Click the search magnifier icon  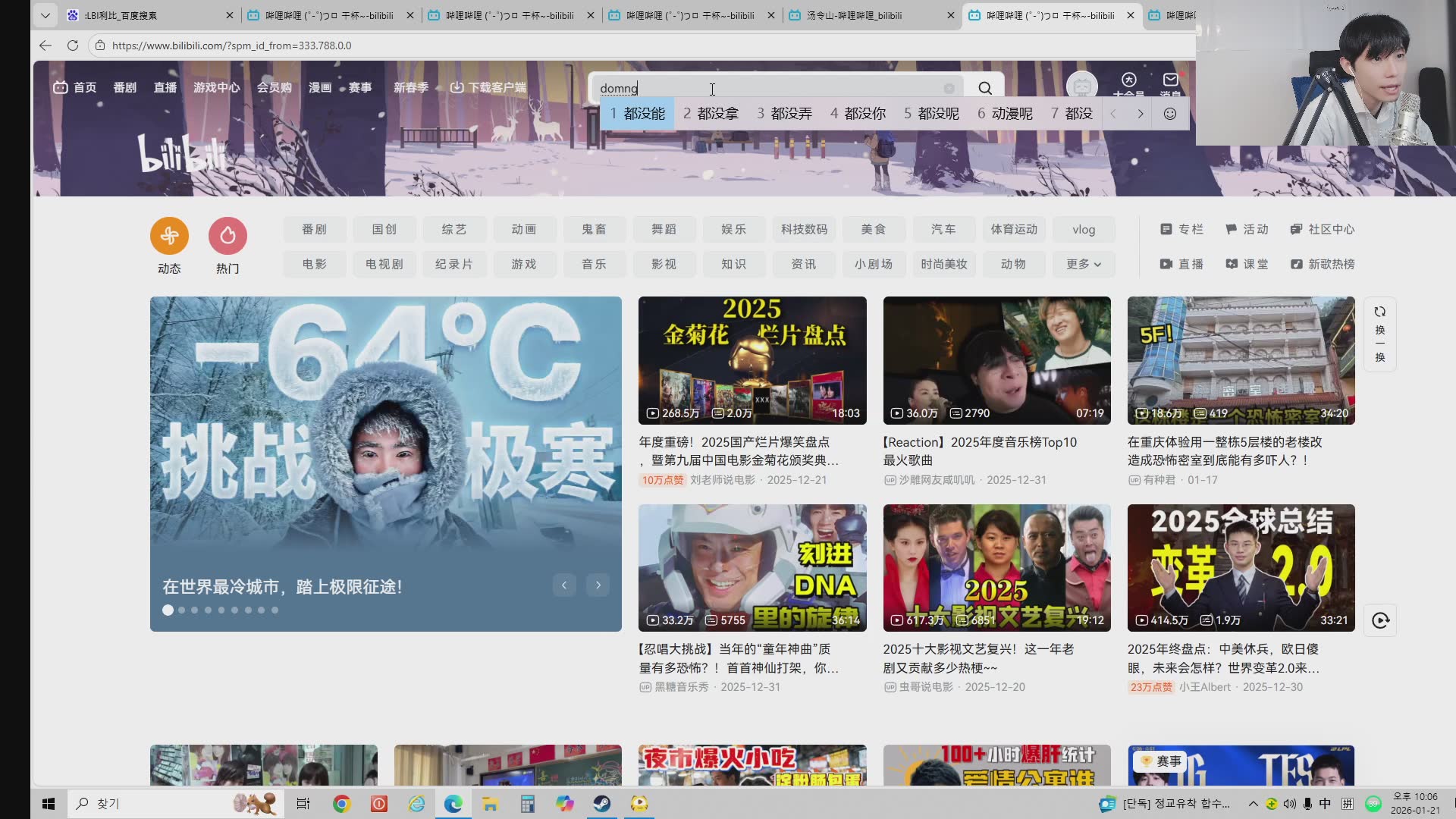(984, 88)
